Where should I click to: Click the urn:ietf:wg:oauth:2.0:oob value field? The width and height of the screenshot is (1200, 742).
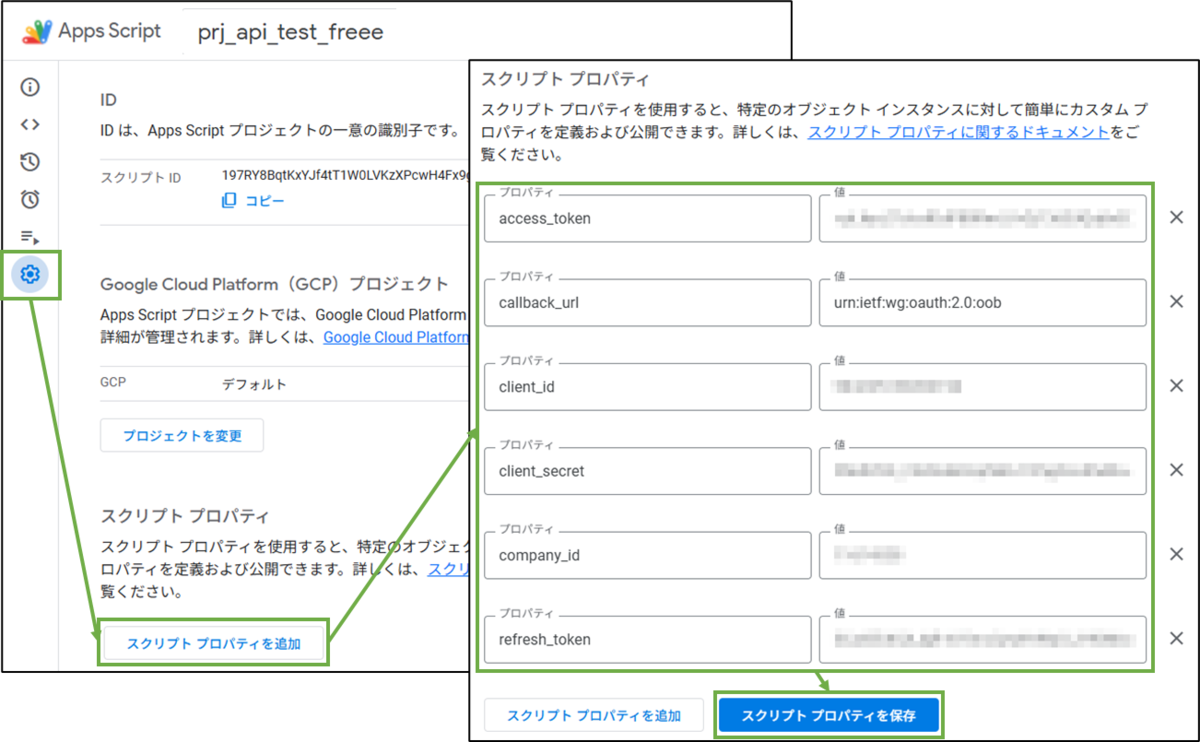pos(983,302)
